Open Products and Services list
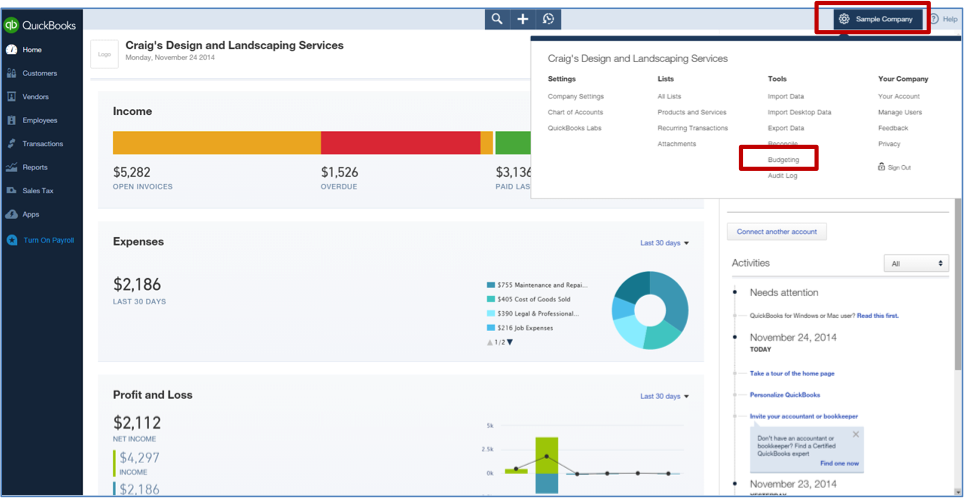 pyautogui.click(x=692, y=113)
